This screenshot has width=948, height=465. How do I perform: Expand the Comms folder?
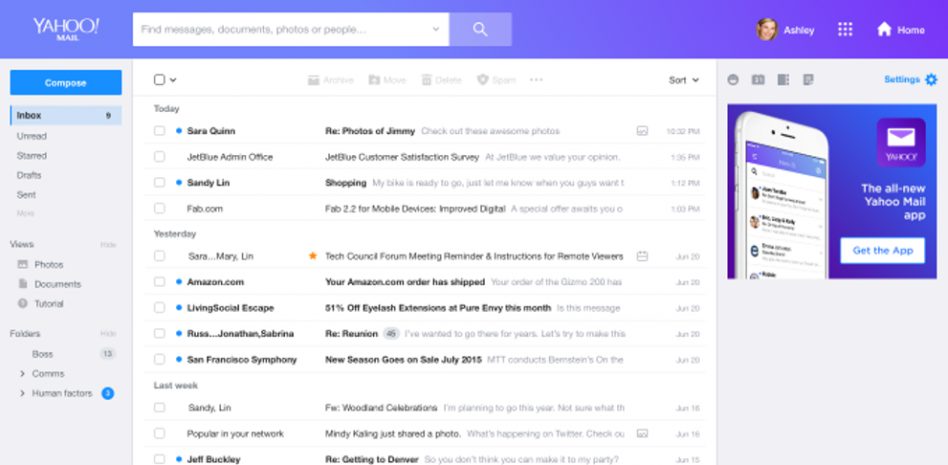click(22, 374)
